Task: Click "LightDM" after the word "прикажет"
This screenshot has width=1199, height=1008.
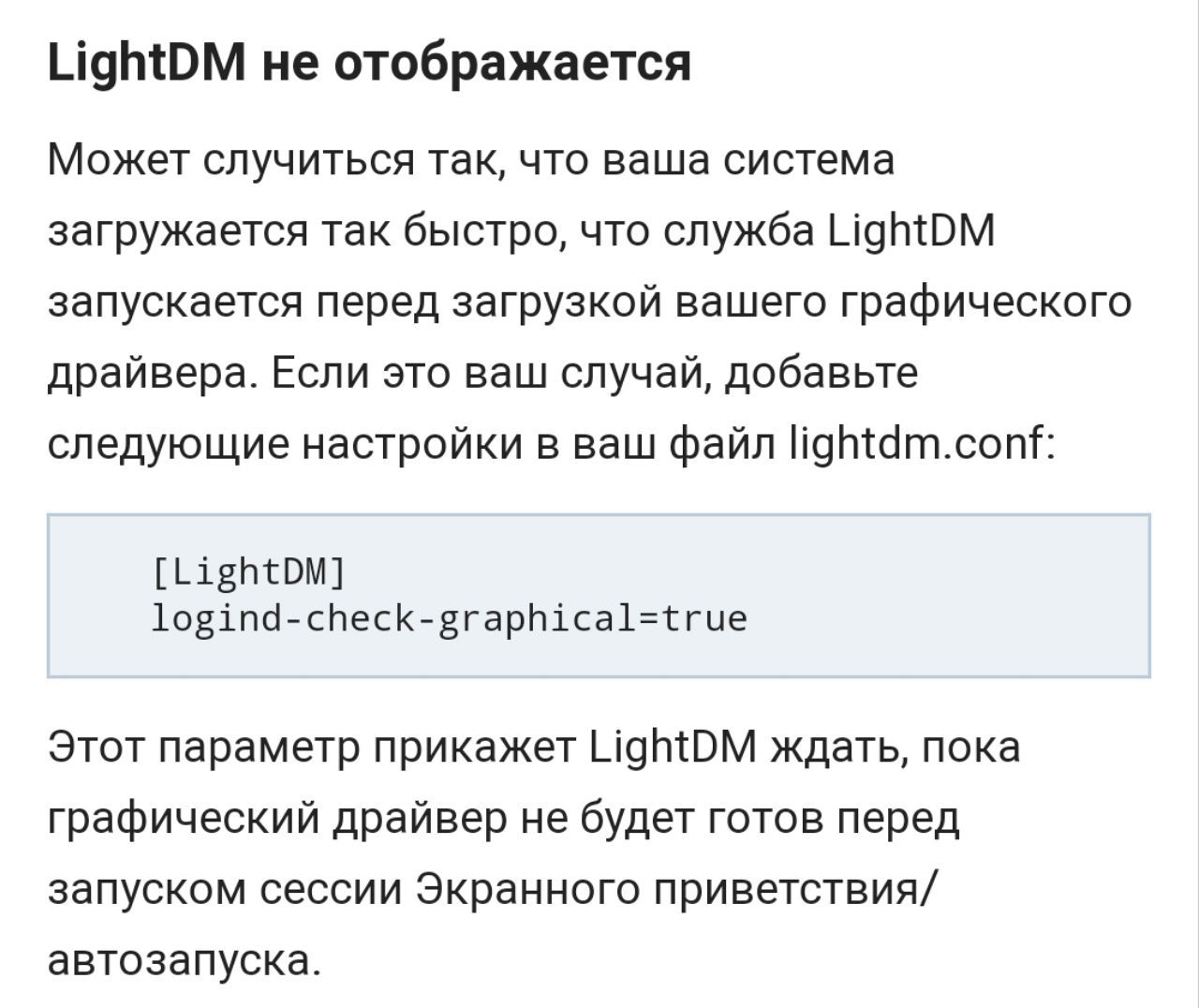Action: (674, 748)
